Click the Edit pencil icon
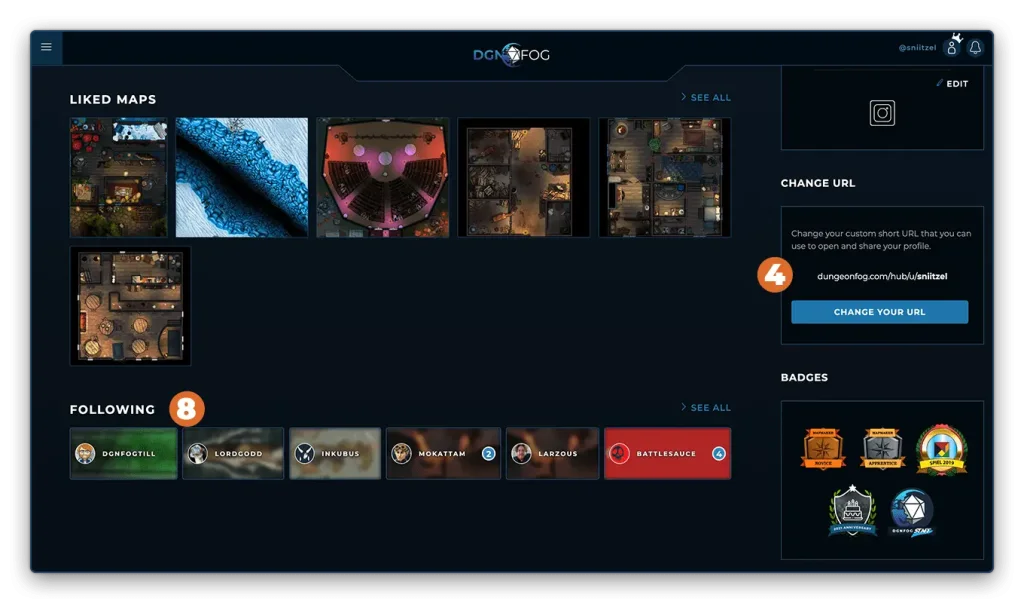Viewport: 1024px width, 613px height. point(940,83)
